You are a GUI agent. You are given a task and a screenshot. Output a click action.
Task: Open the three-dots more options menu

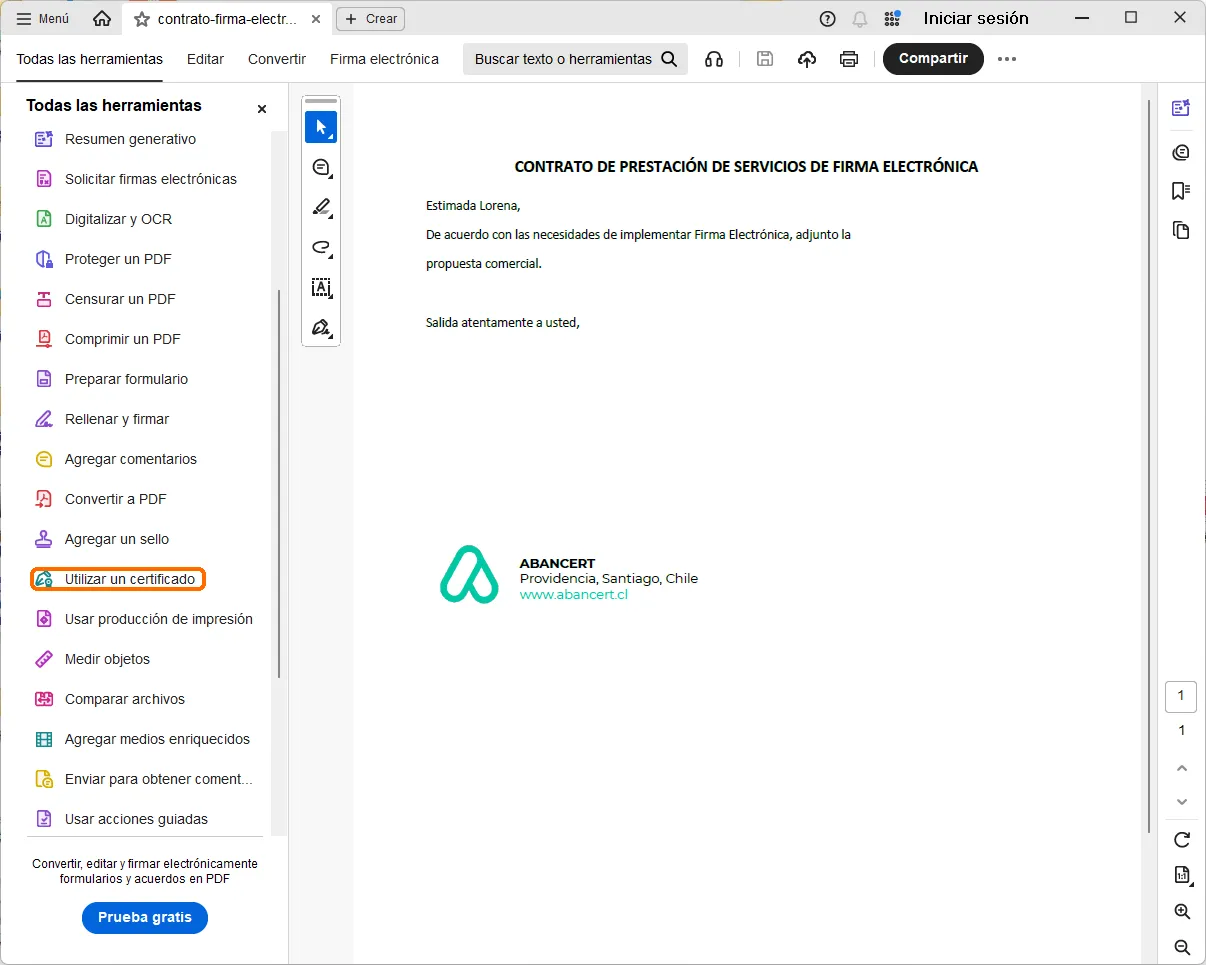[1007, 59]
